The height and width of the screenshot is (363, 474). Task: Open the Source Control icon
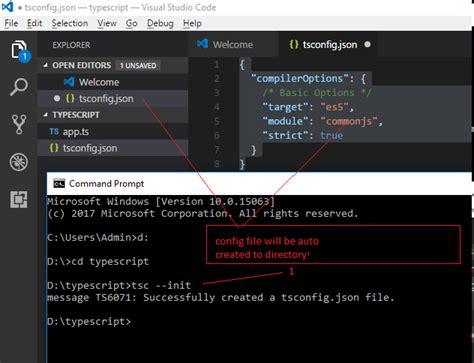click(19, 124)
